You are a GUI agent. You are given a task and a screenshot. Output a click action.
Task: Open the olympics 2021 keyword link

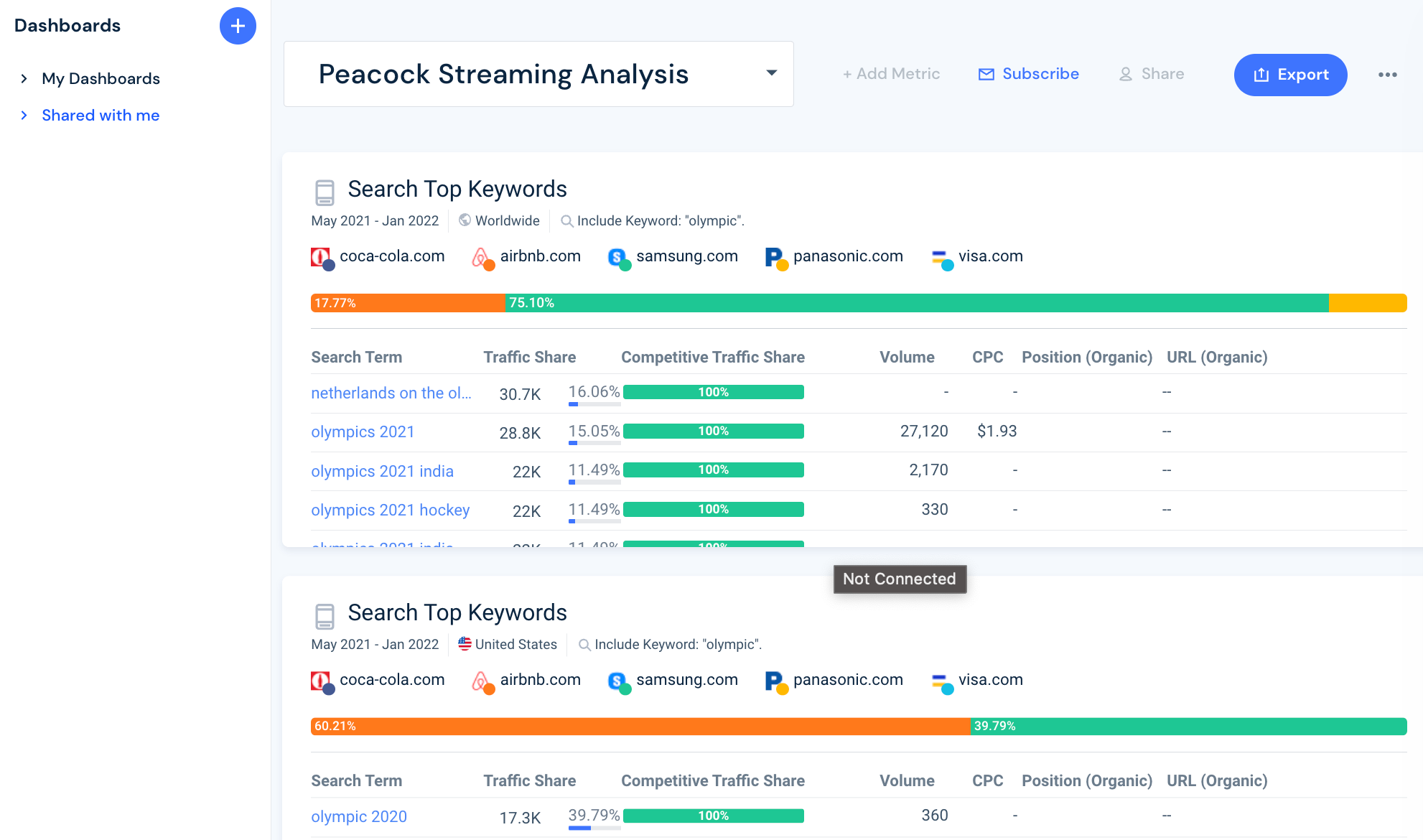point(363,431)
